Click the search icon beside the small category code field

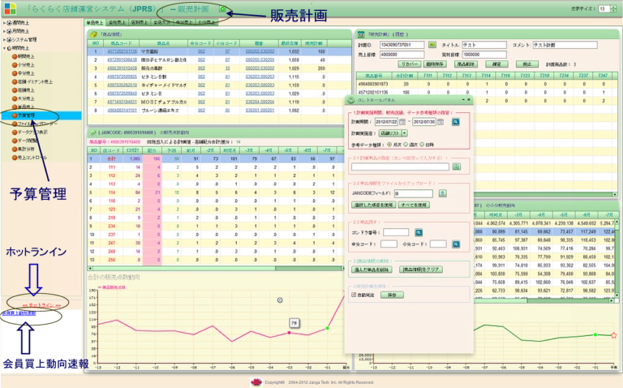456,244
